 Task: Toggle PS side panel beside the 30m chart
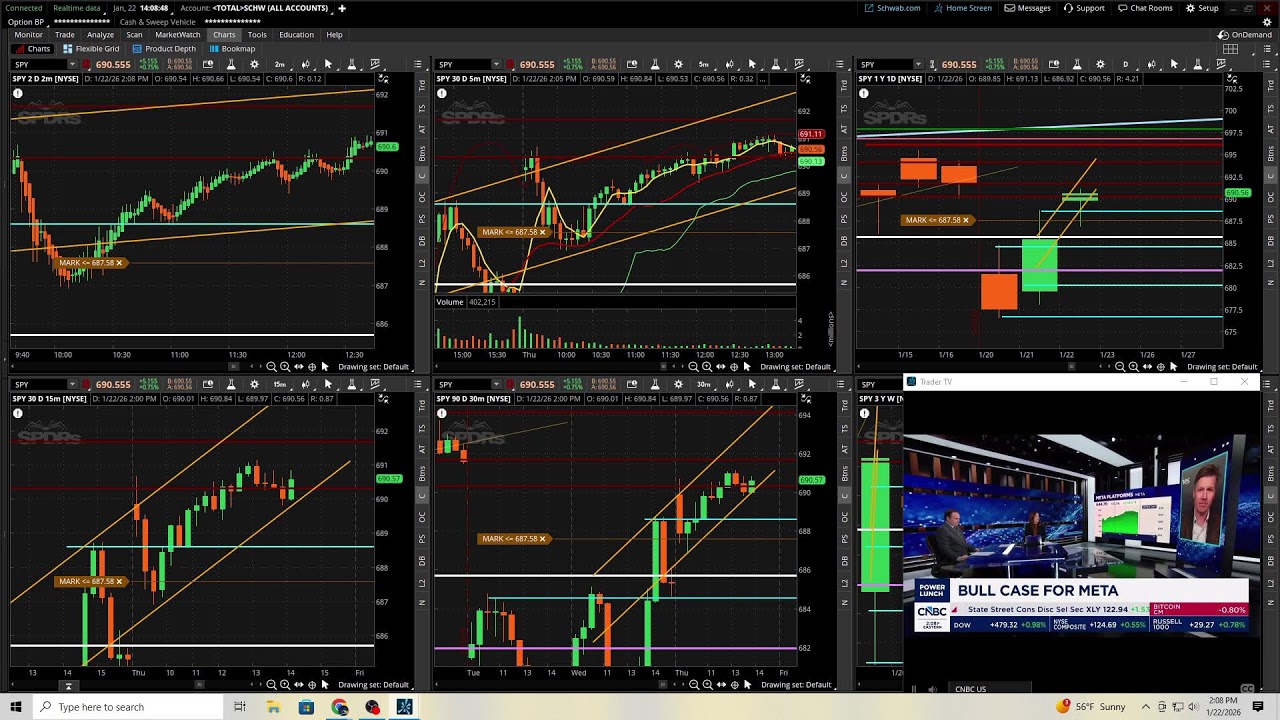(843, 538)
